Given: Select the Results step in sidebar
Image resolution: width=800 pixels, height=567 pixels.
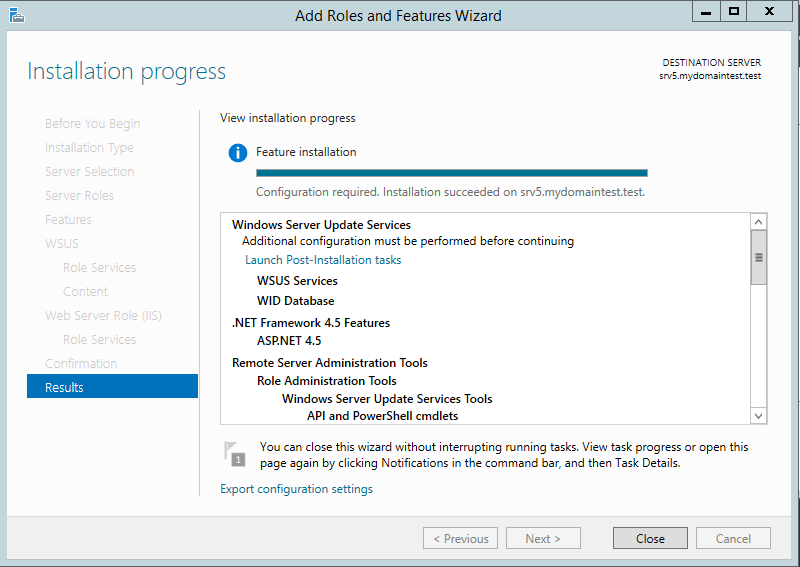Looking at the screenshot, I should pos(112,387).
